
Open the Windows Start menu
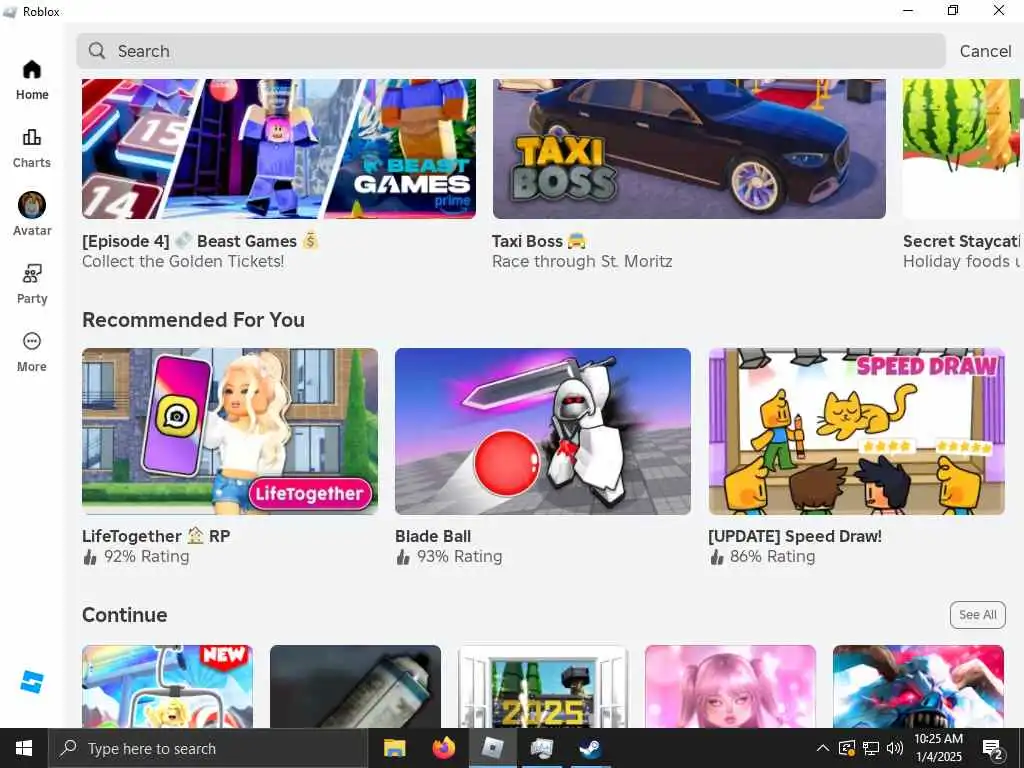tap(24, 748)
